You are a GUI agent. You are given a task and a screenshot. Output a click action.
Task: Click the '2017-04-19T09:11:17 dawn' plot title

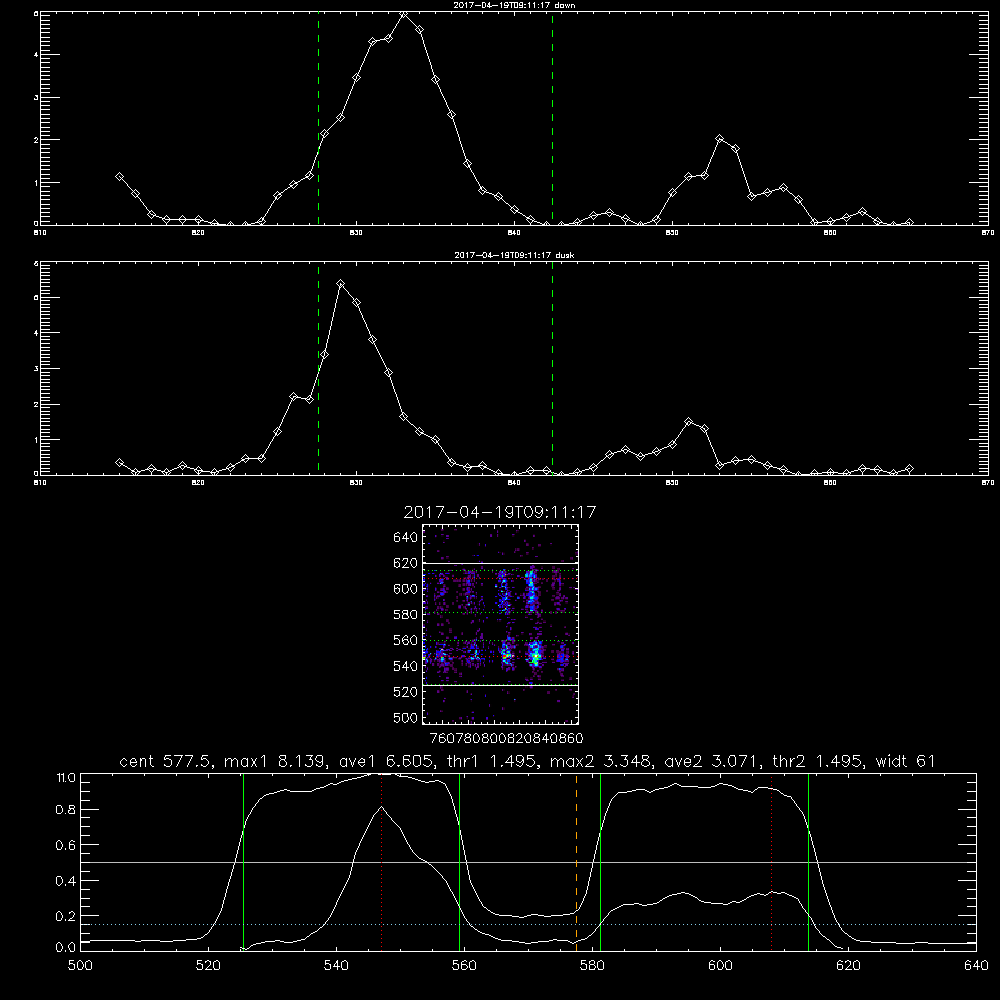click(514, 5)
